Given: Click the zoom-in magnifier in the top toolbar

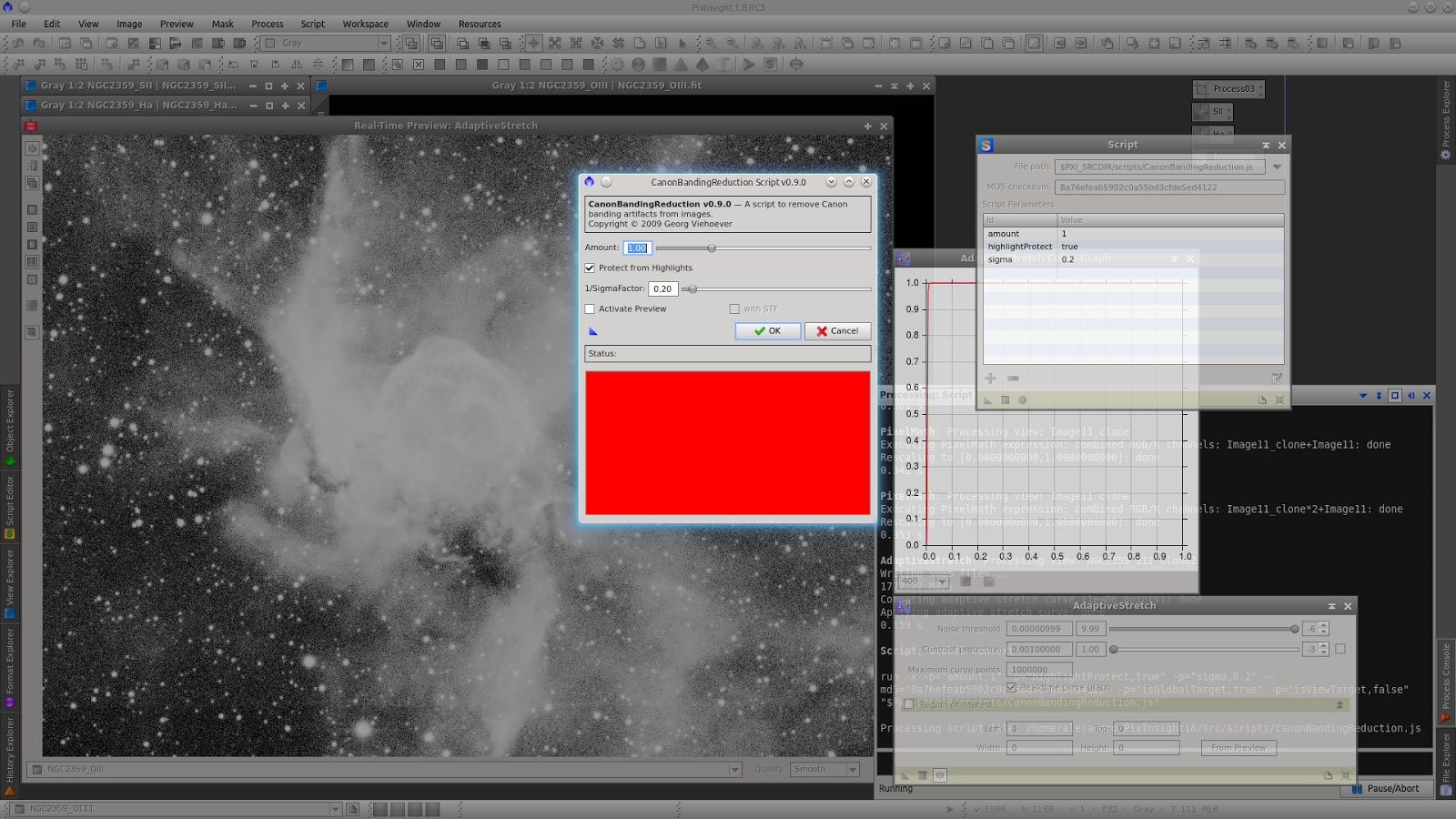Looking at the screenshot, I should pyautogui.click(x=711, y=43).
